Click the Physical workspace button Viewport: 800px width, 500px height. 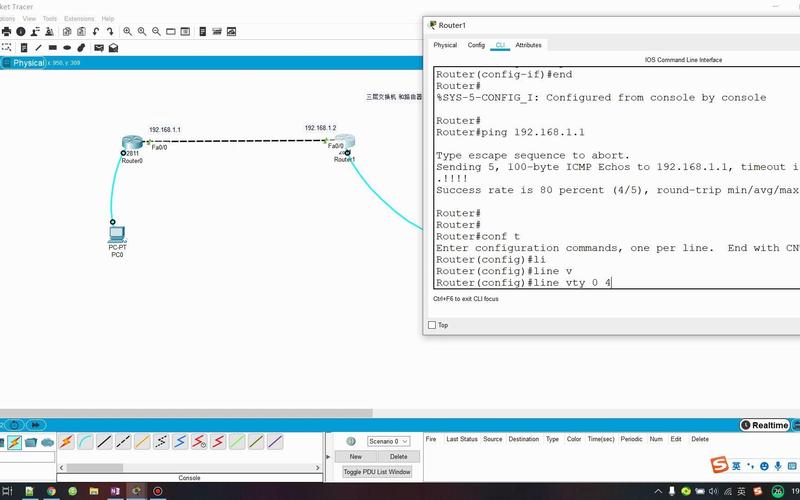24,63
